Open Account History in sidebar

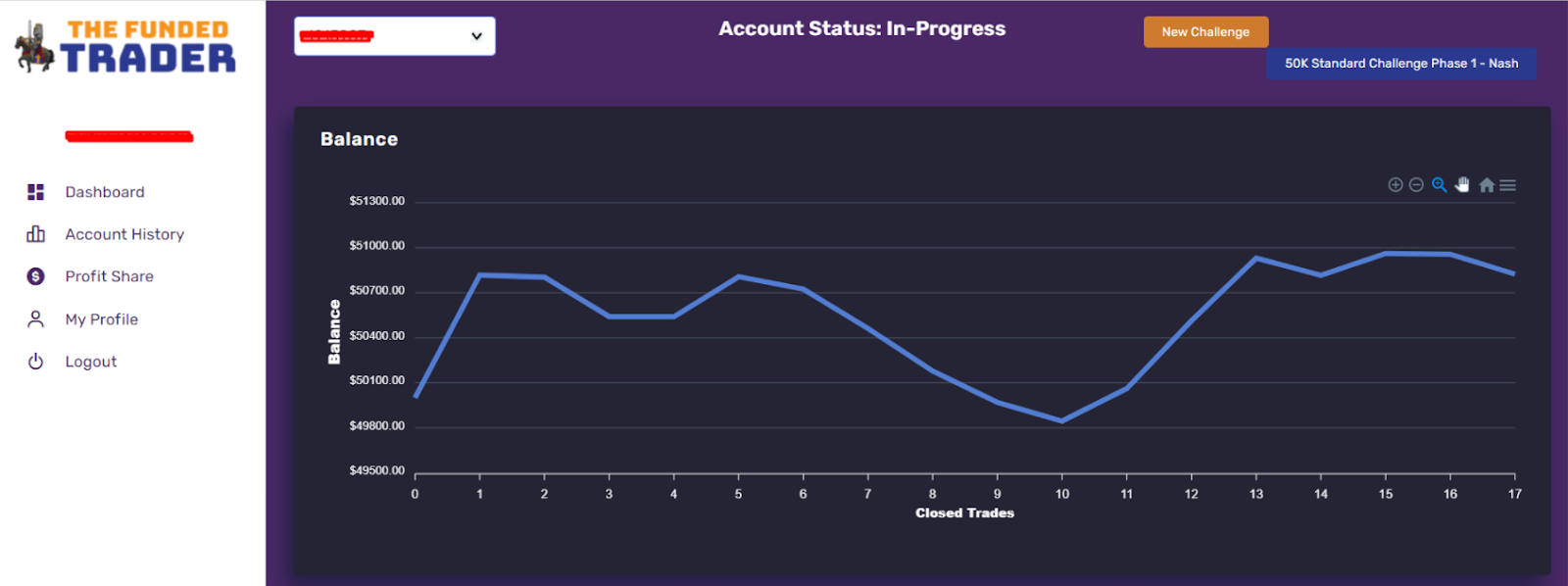click(124, 234)
